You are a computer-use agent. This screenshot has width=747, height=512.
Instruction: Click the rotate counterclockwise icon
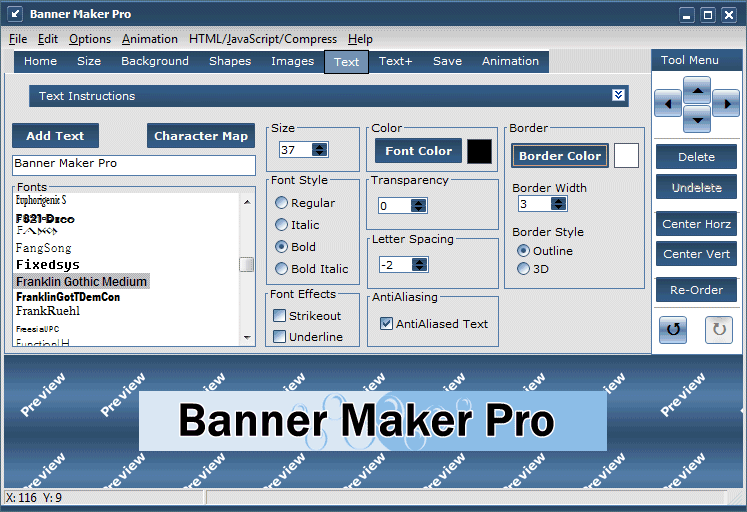pos(672,329)
